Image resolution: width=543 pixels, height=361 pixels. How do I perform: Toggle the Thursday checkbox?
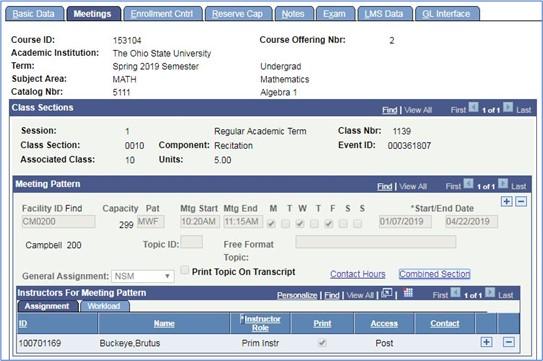[x=314, y=224]
